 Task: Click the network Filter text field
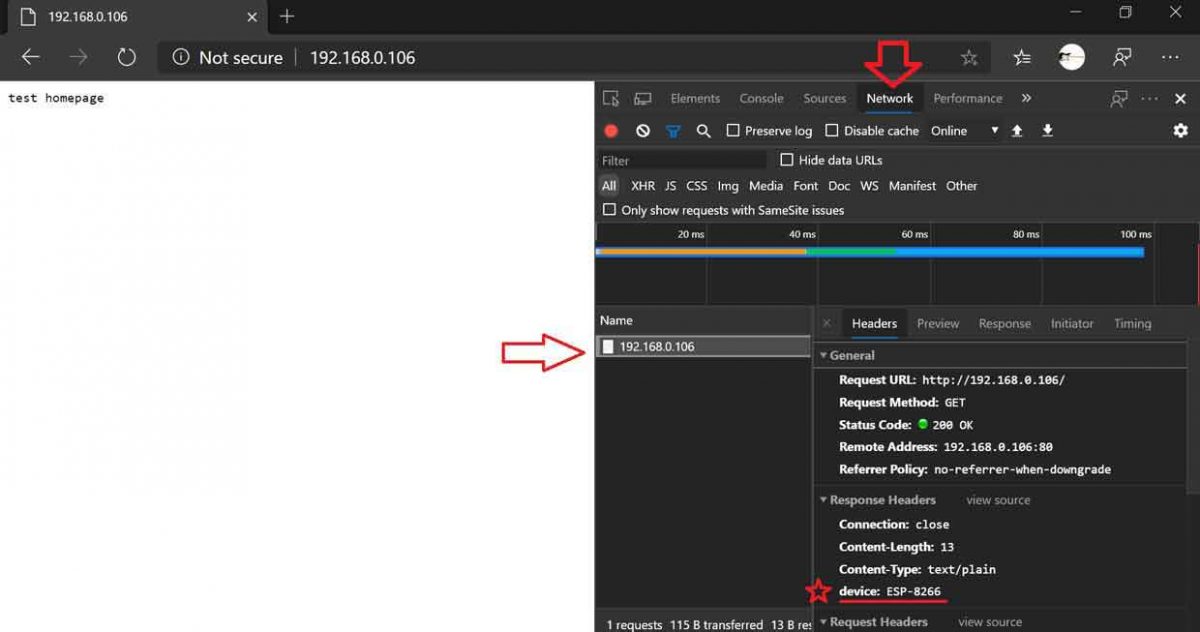682,160
